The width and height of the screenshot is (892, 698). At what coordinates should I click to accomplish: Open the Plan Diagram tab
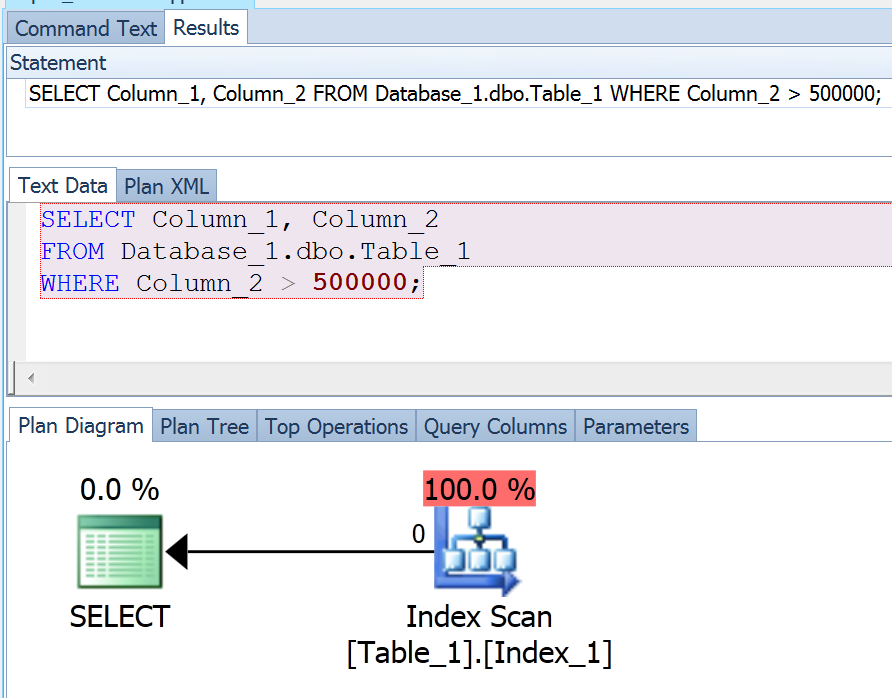pyautogui.click(x=81, y=426)
